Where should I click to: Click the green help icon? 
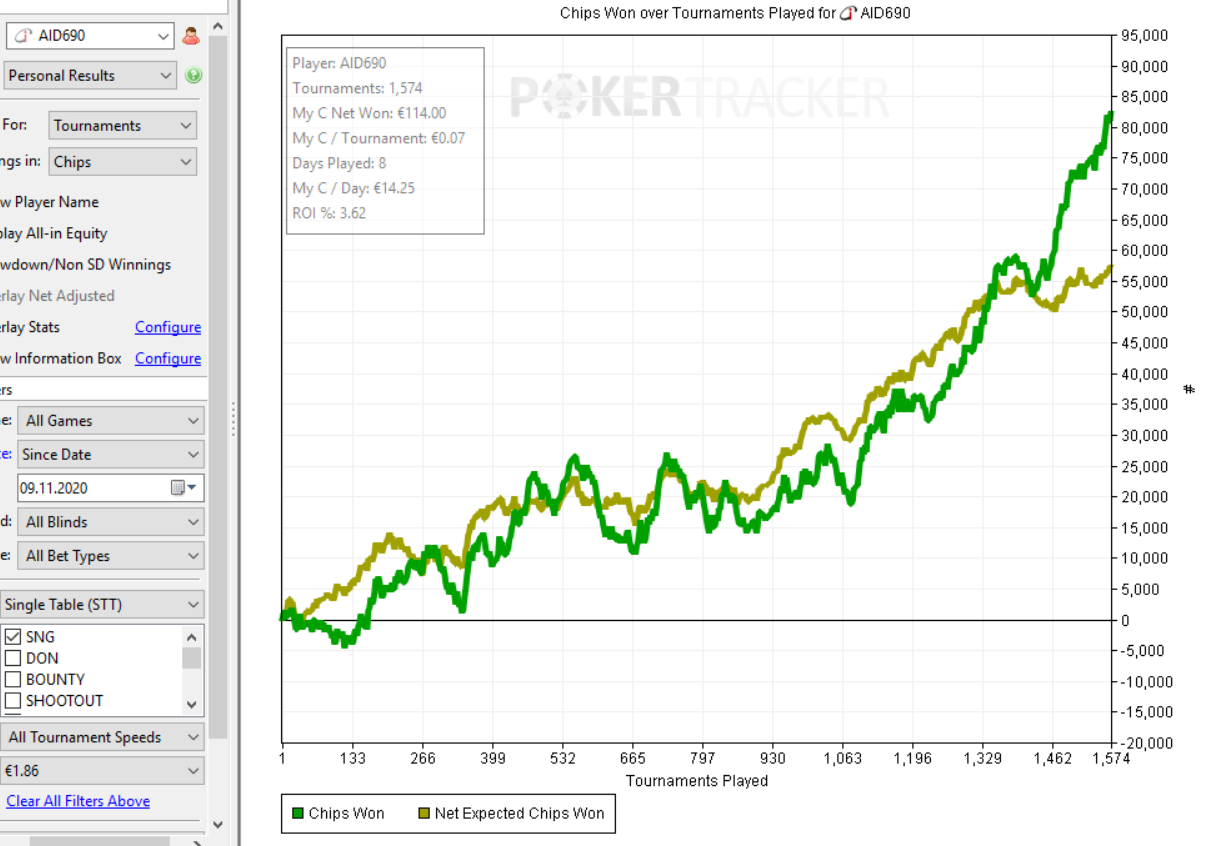[193, 75]
